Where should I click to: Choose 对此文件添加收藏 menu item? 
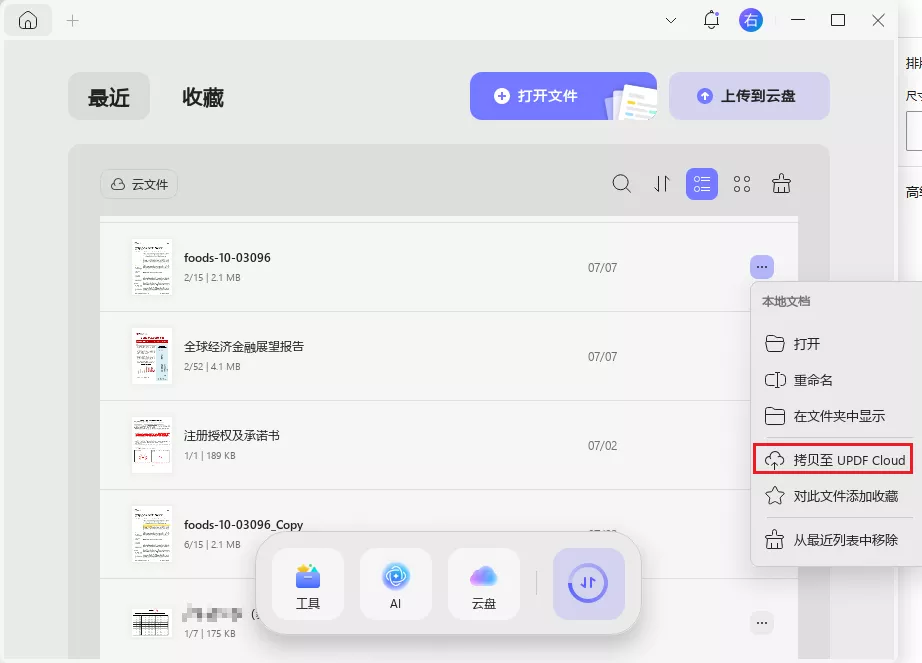tap(836, 496)
